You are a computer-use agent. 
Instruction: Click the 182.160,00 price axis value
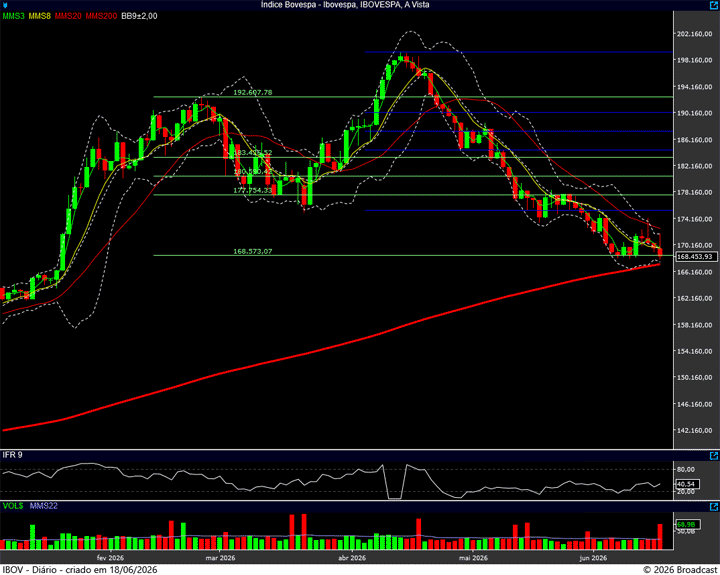pos(694,166)
